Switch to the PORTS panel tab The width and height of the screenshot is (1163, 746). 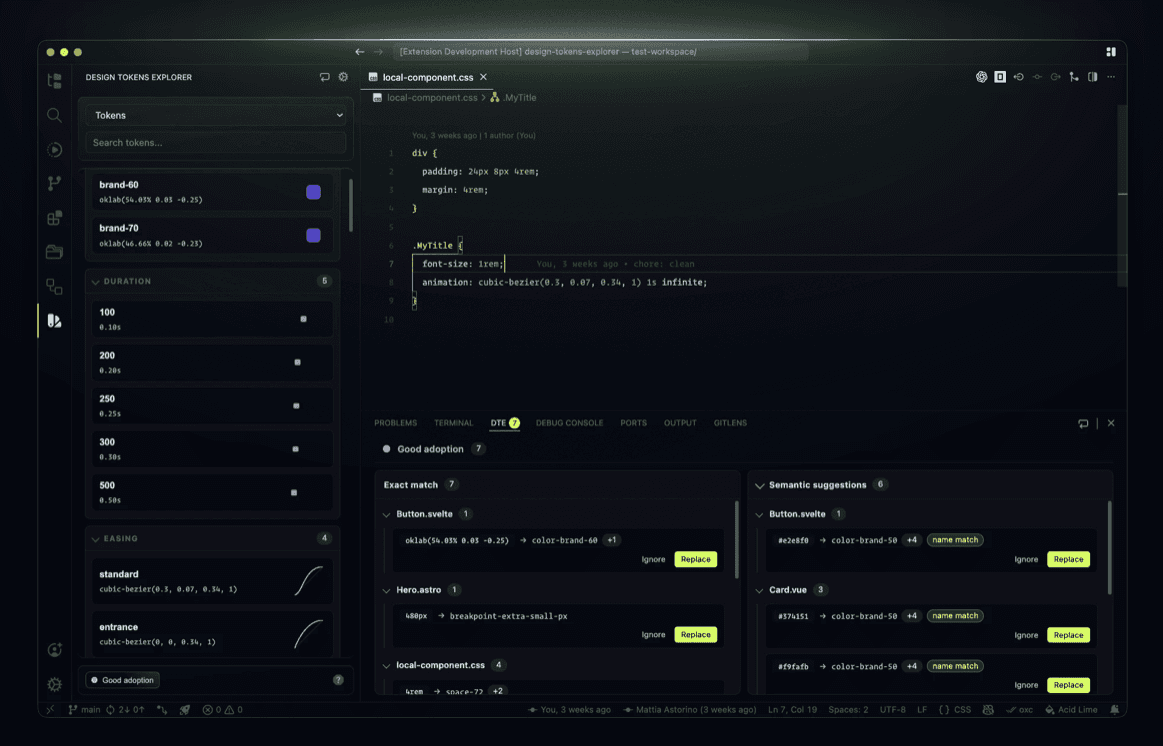pos(633,423)
